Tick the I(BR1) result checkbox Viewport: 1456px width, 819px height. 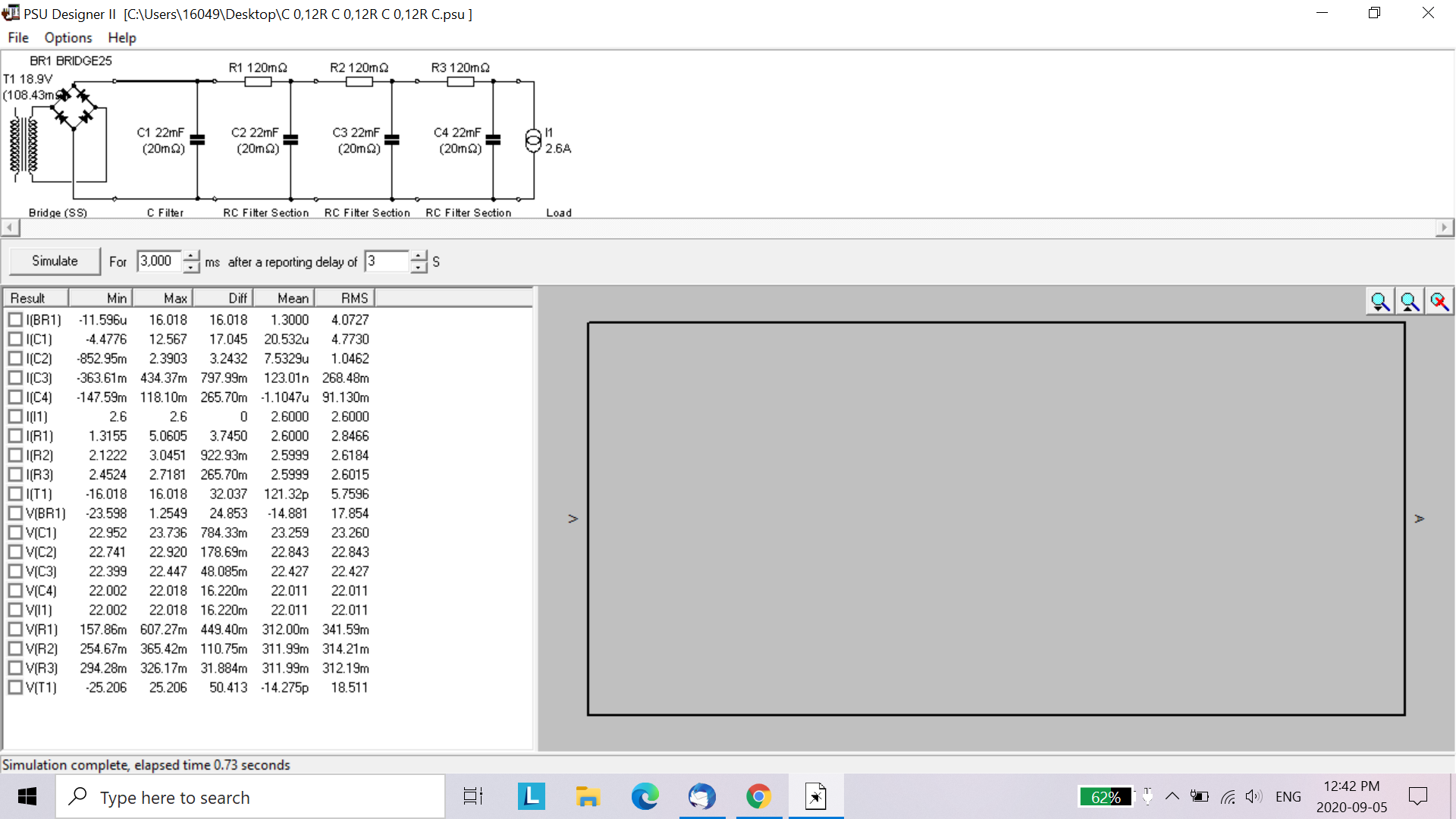click(x=15, y=320)
